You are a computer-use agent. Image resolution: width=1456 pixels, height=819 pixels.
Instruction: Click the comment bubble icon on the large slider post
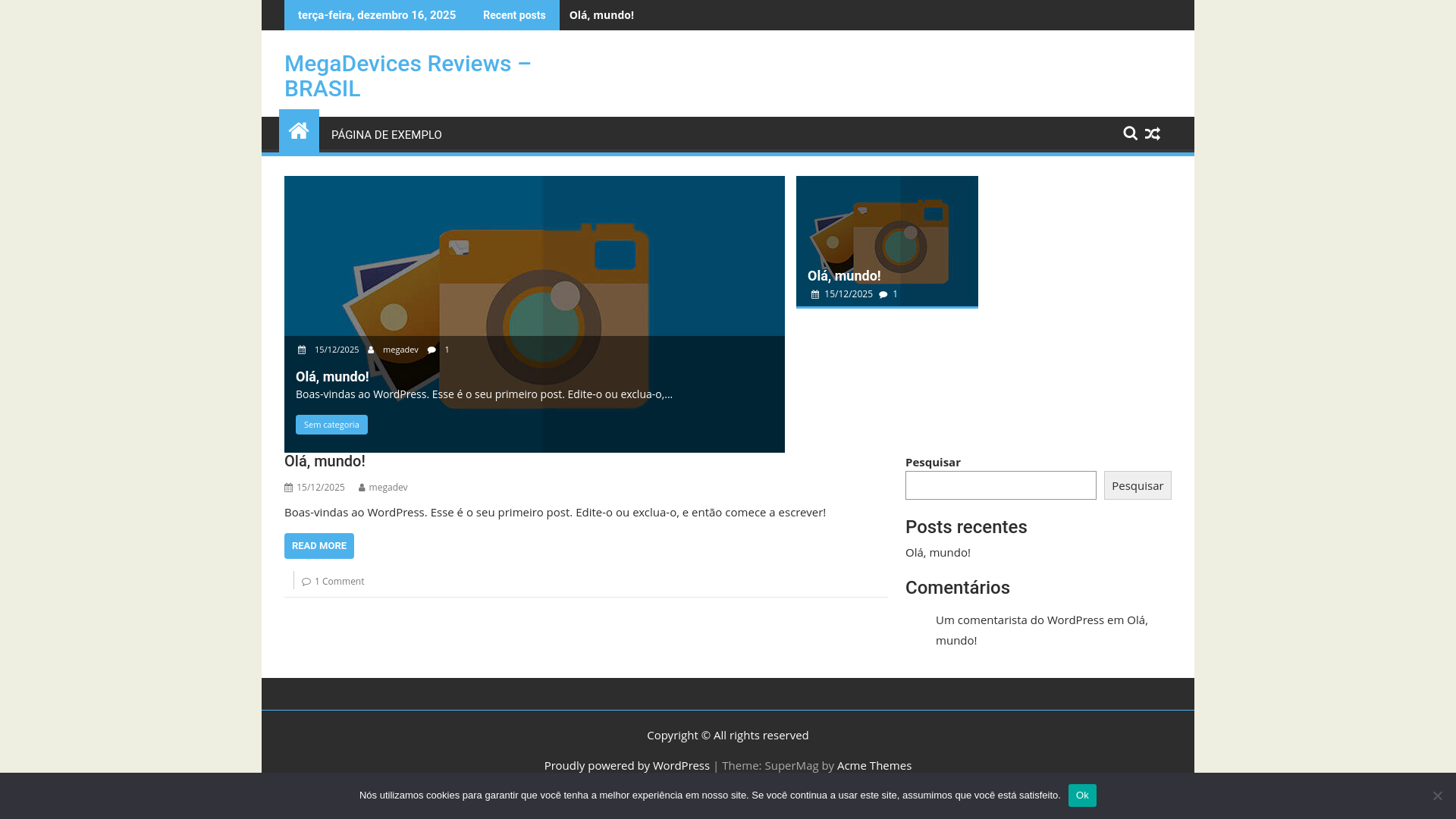431,350
